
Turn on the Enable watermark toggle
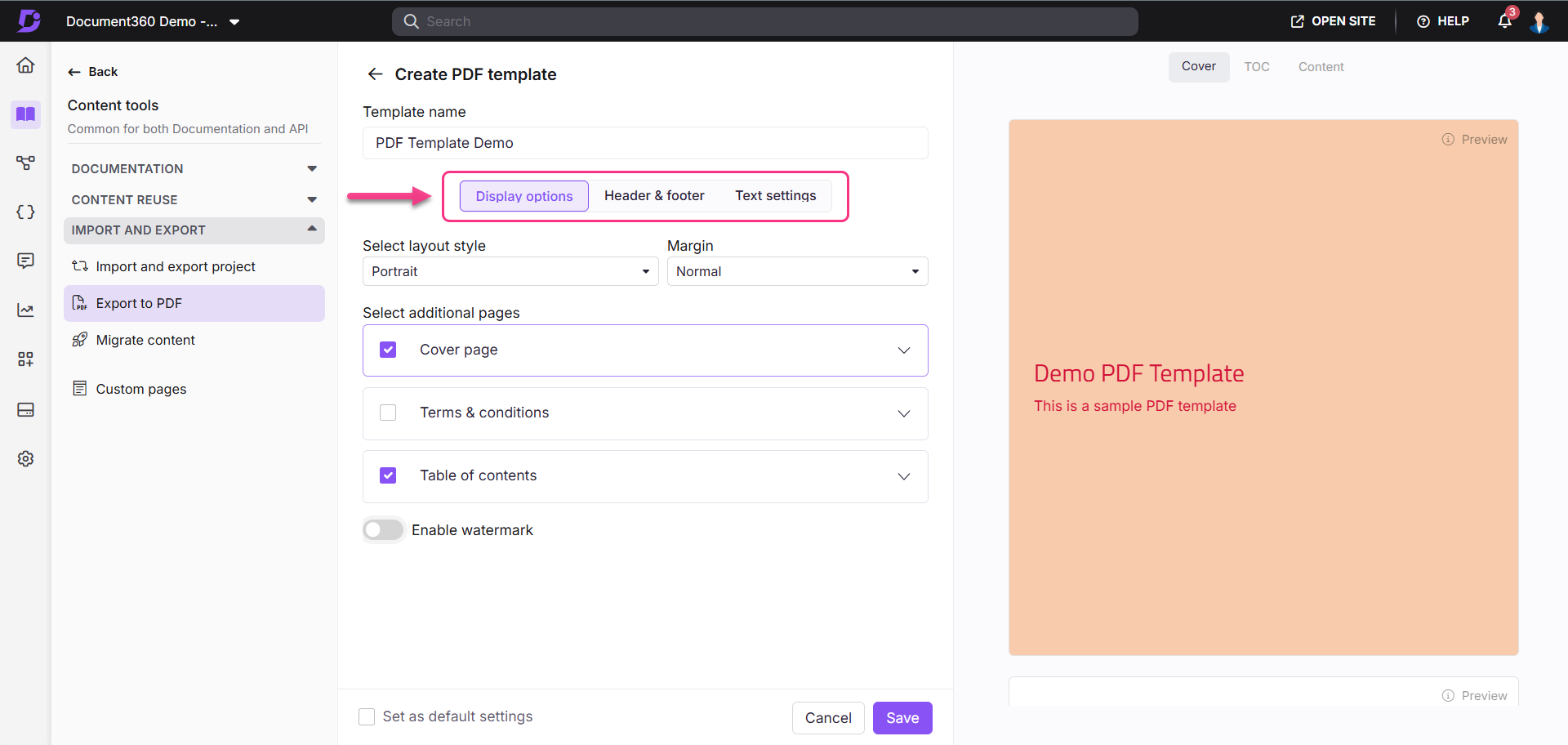click(x=383, y=530)
